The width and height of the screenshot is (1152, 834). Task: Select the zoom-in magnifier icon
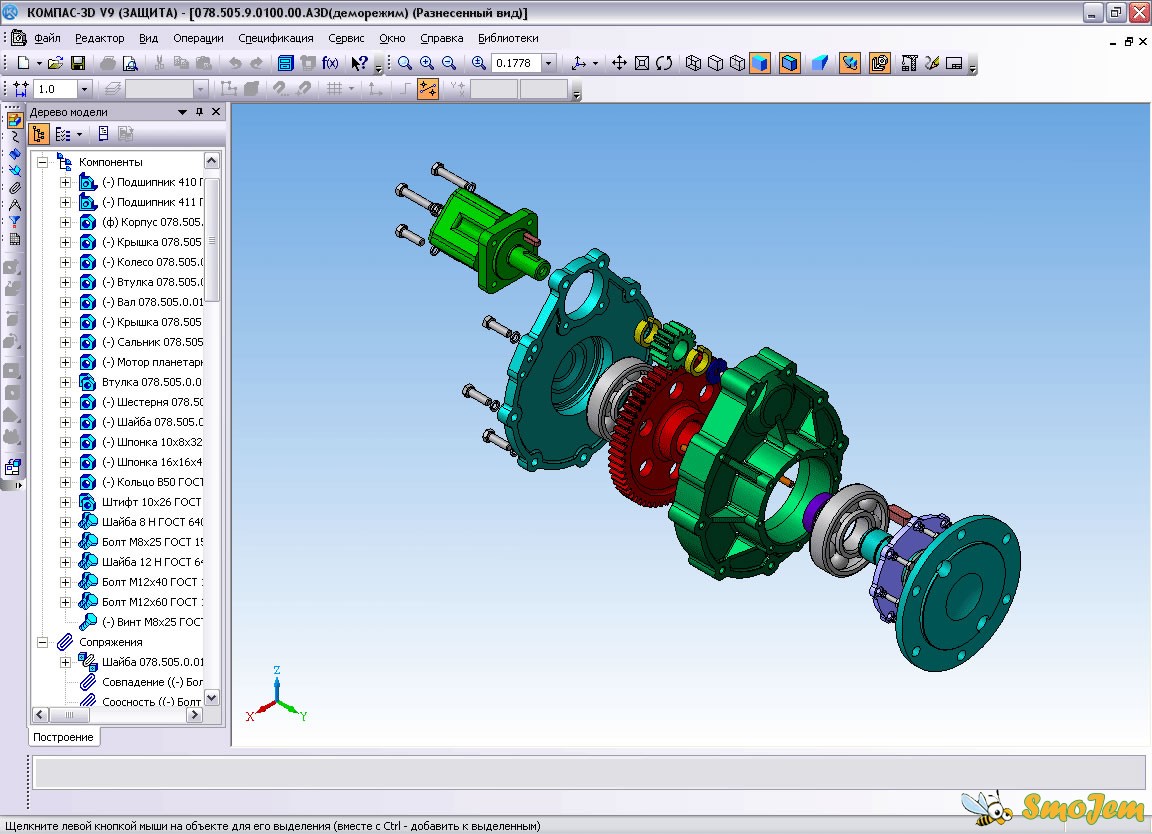[427, 63]
